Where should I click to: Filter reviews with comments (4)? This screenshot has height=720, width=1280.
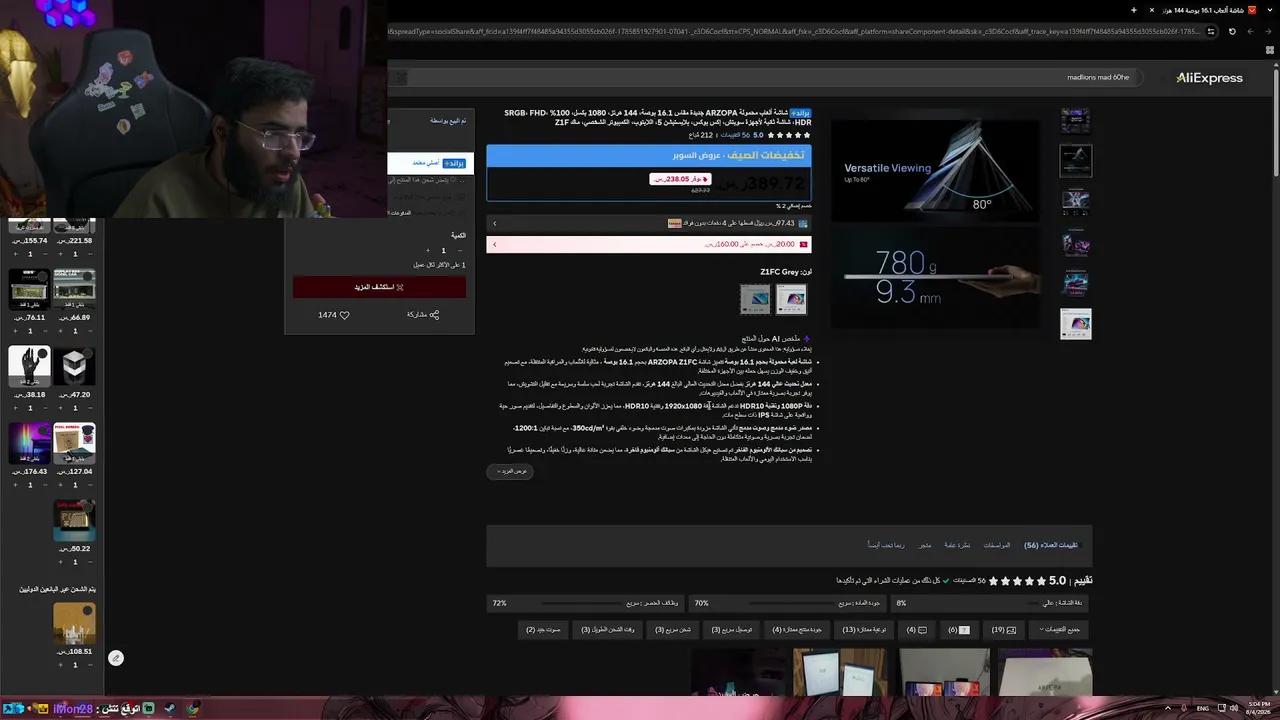click(x=916, y=630)
